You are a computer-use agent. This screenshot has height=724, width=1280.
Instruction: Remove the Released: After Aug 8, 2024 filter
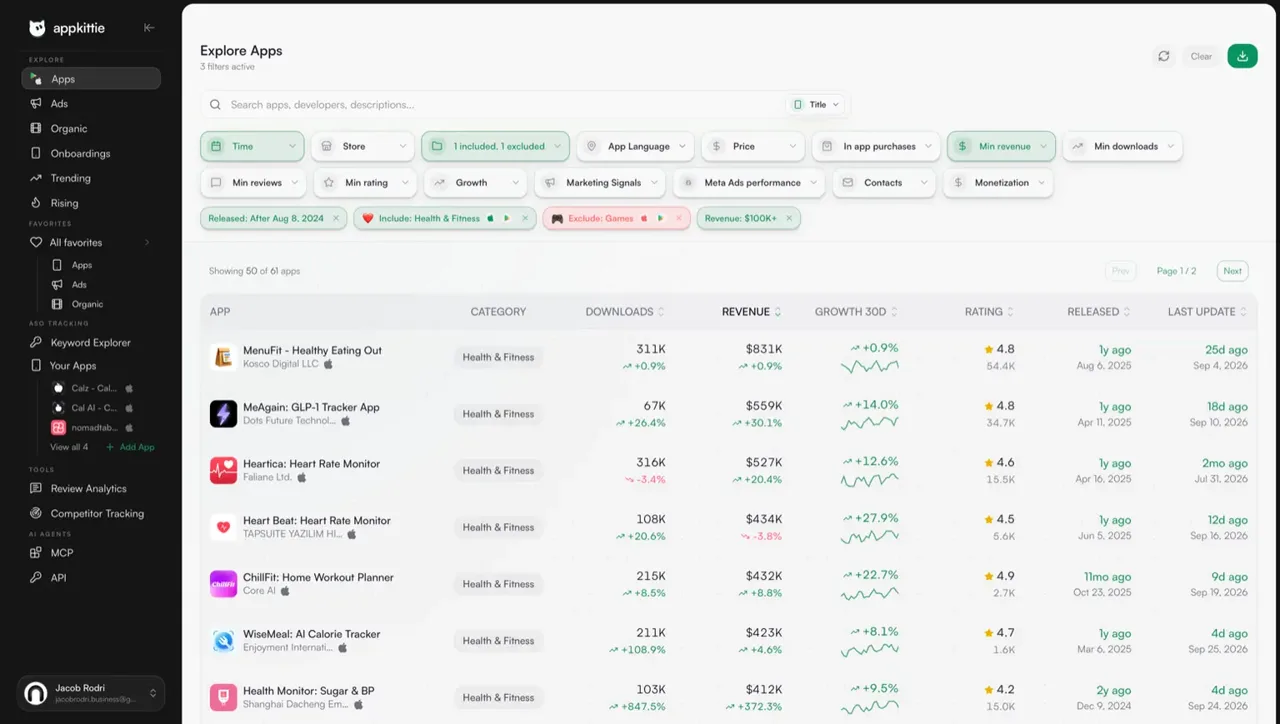pos(336,218)
